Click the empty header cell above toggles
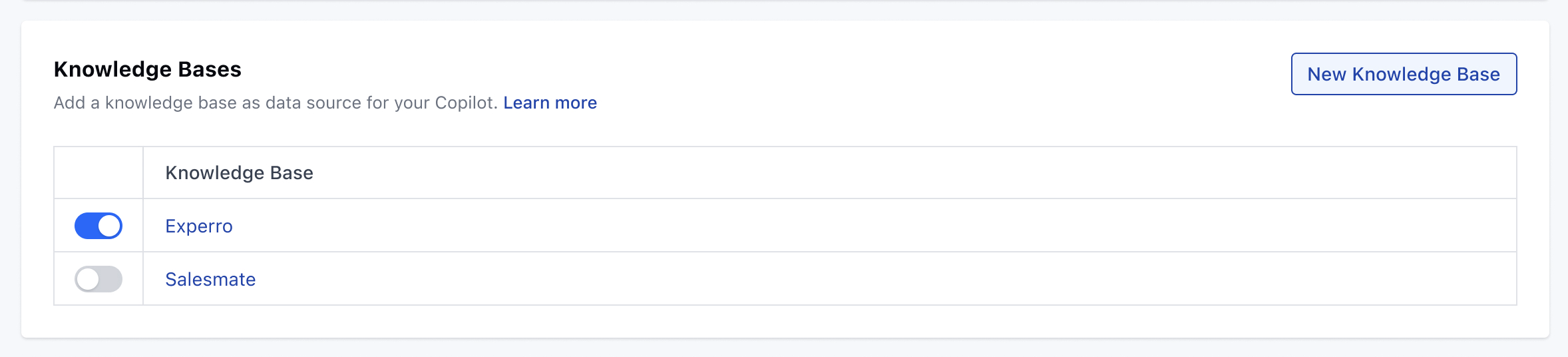 pos(98,173)
